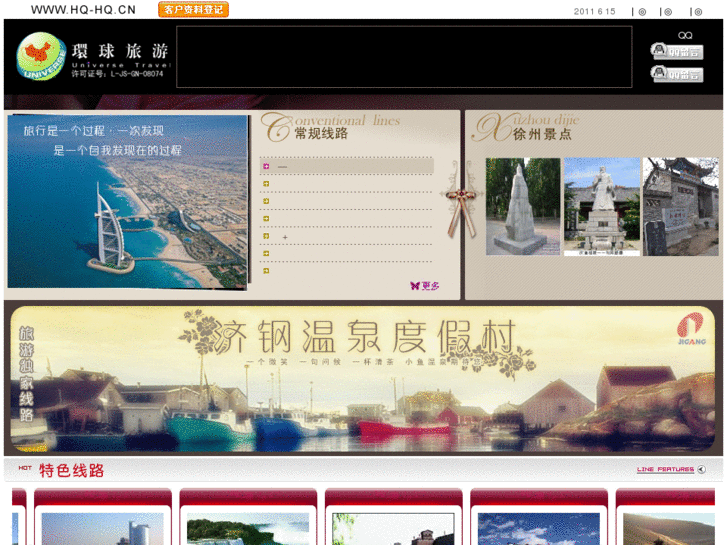The width and height of the screenshot is (727, 545).
Task: Open the white statue photo in 徐州景点
Action: [602, 206]
